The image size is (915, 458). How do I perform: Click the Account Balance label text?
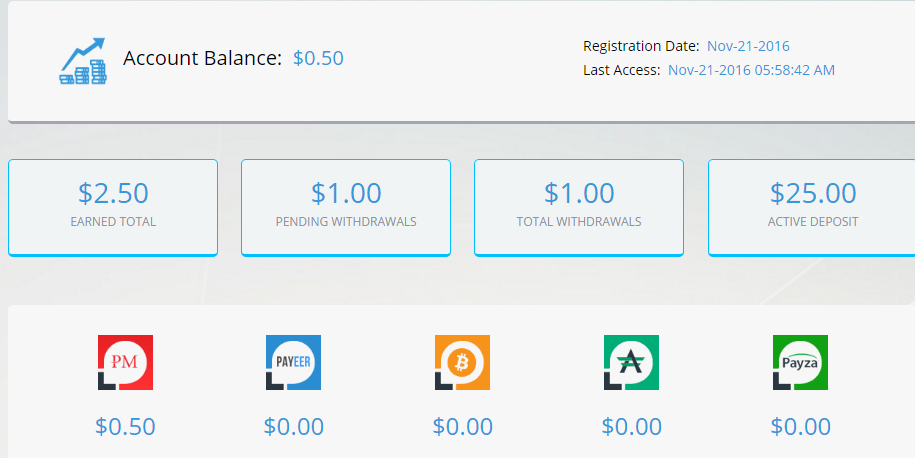tap(202, 58)
